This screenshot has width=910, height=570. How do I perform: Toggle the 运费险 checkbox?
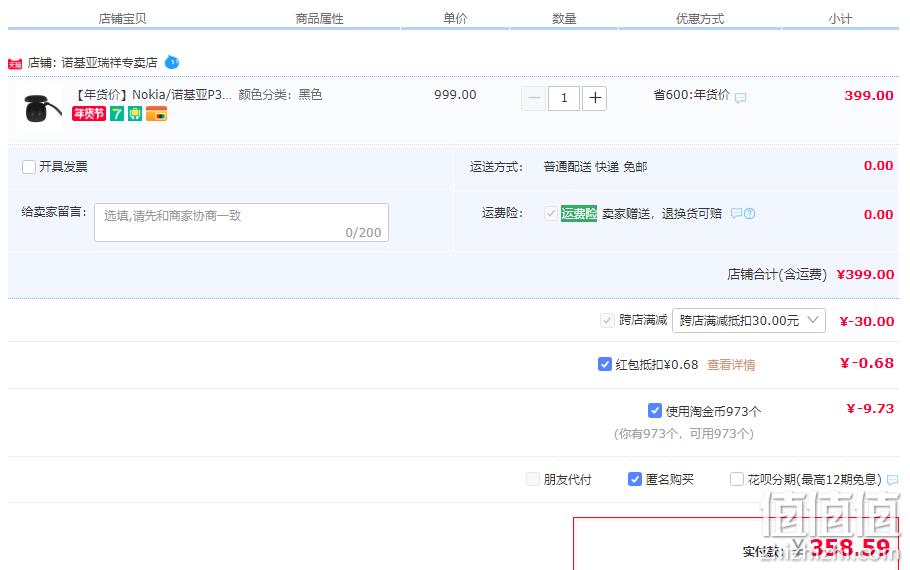point(551,214)
